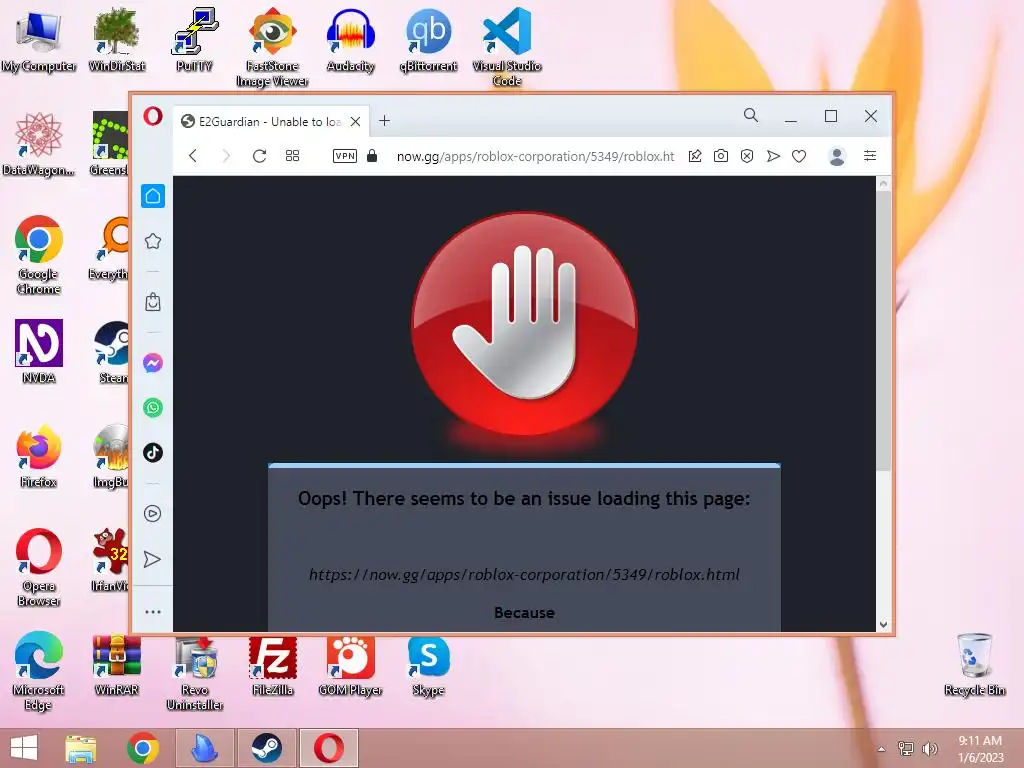Select WinDirStat desktop shortcut

(116, 40)
